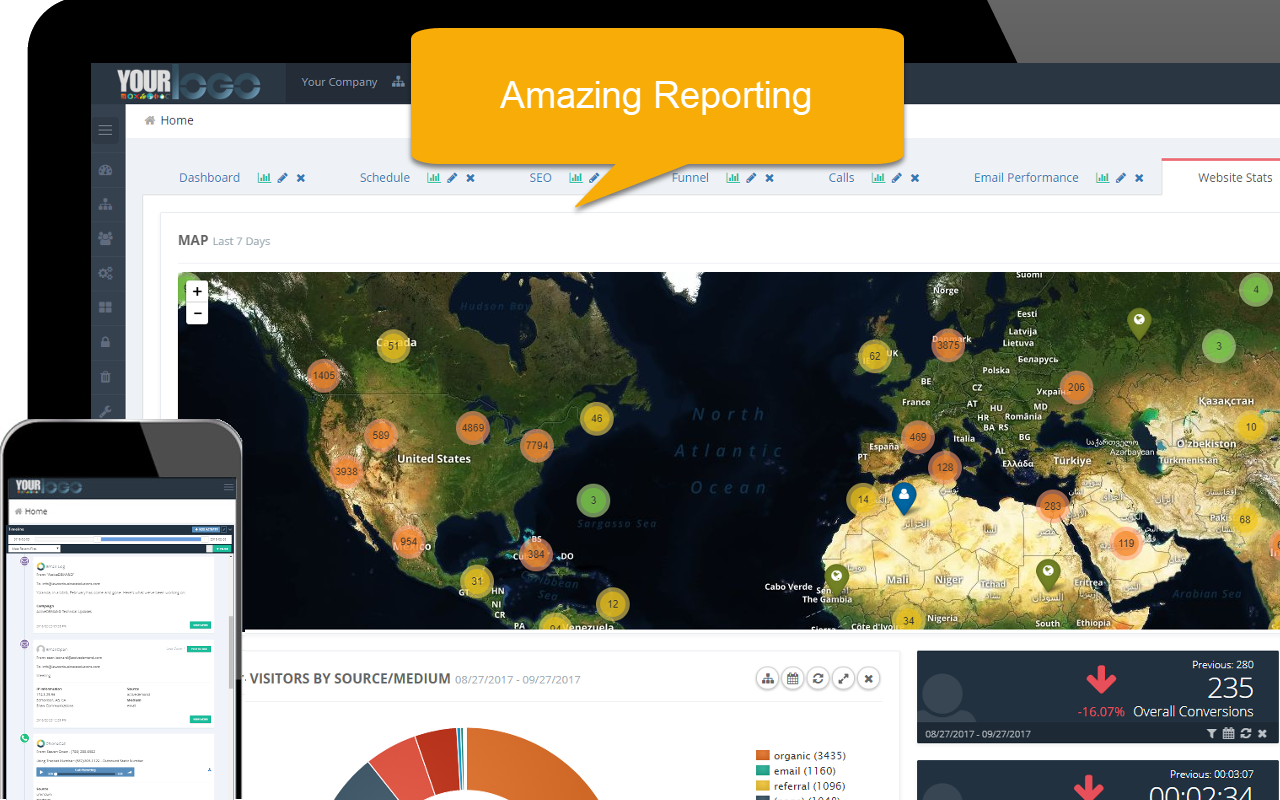The image size is (1280, 800).
Task: Refresh the Visitors by Source widget
Action: point(818,677)
